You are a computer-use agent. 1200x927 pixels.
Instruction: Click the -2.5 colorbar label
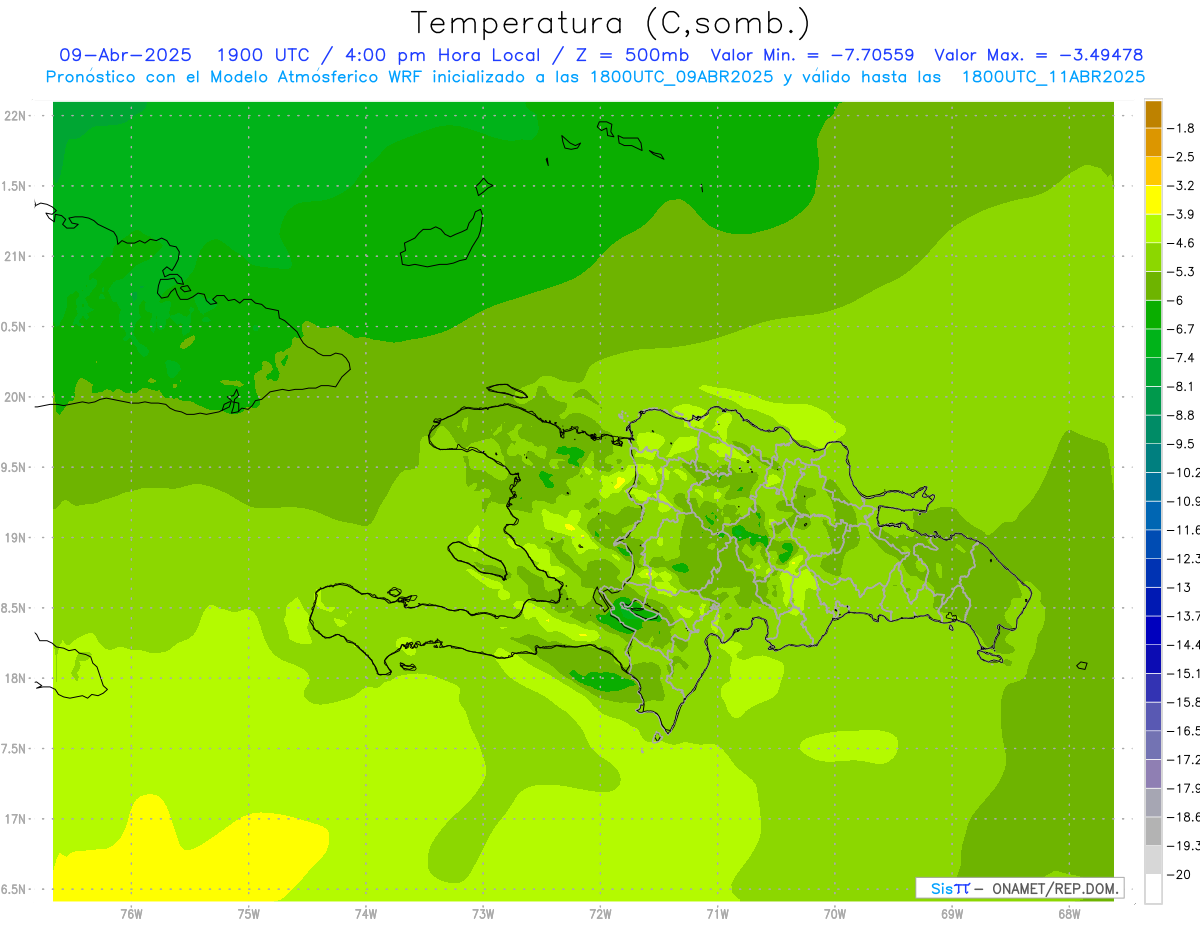coord(1182,157)
